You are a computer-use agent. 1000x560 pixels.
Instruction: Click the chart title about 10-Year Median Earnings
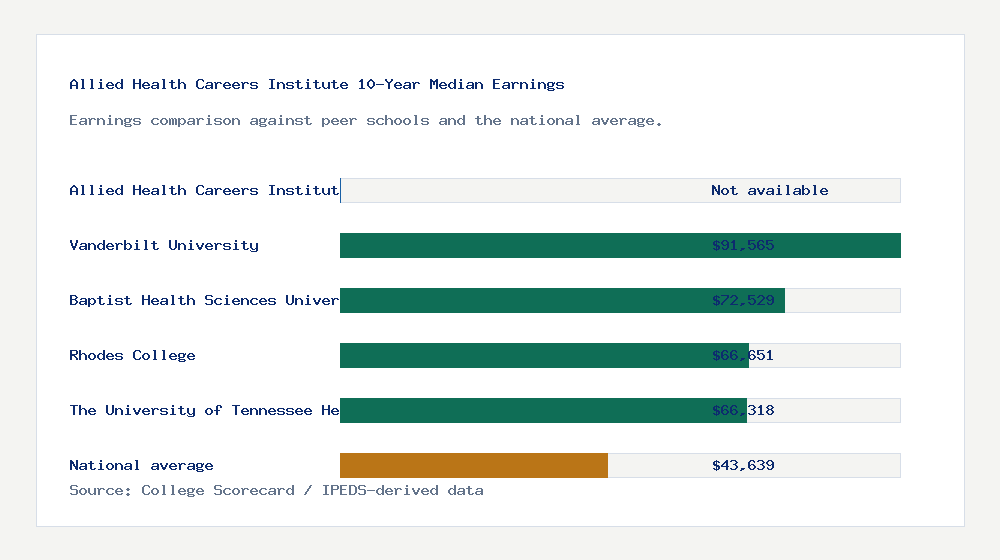tap(316, 84)
